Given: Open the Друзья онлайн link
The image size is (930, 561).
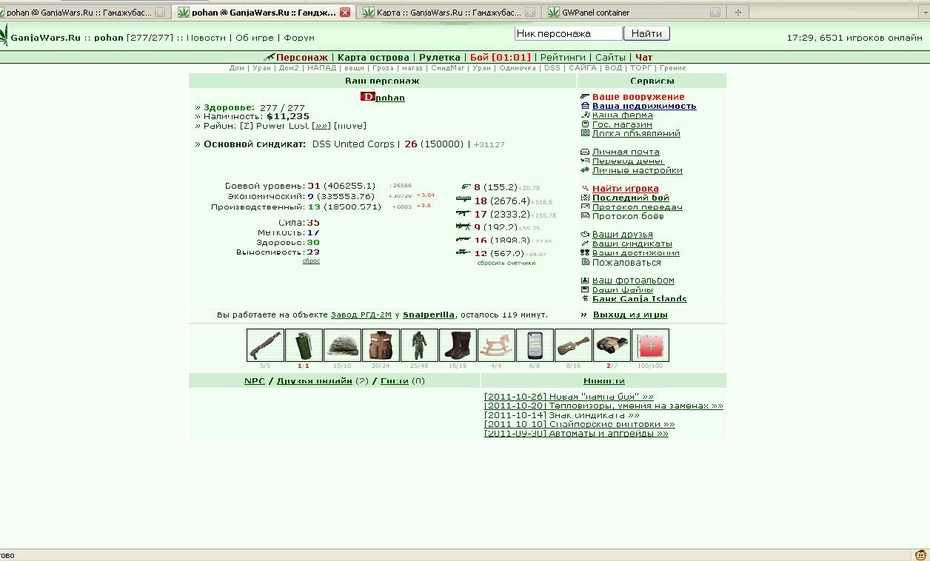Looking at the screenshot, I should [x=314, y=381].
